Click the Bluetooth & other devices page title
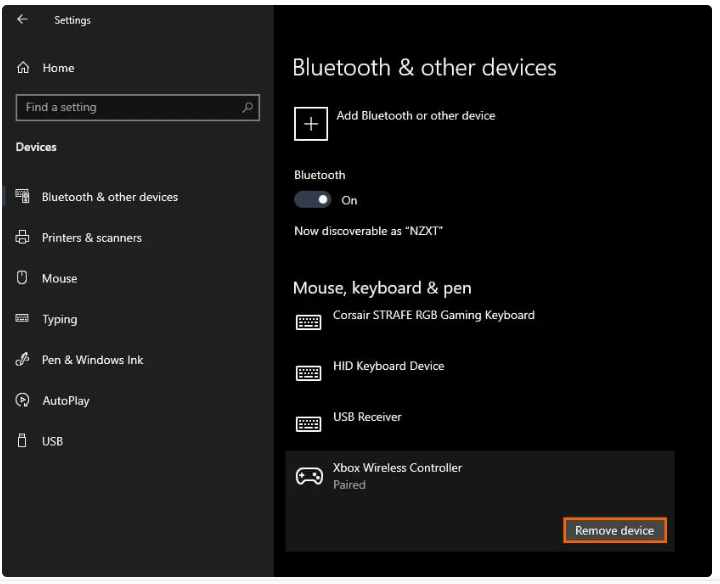Screen dimensions: 720x584 point(425,68)
